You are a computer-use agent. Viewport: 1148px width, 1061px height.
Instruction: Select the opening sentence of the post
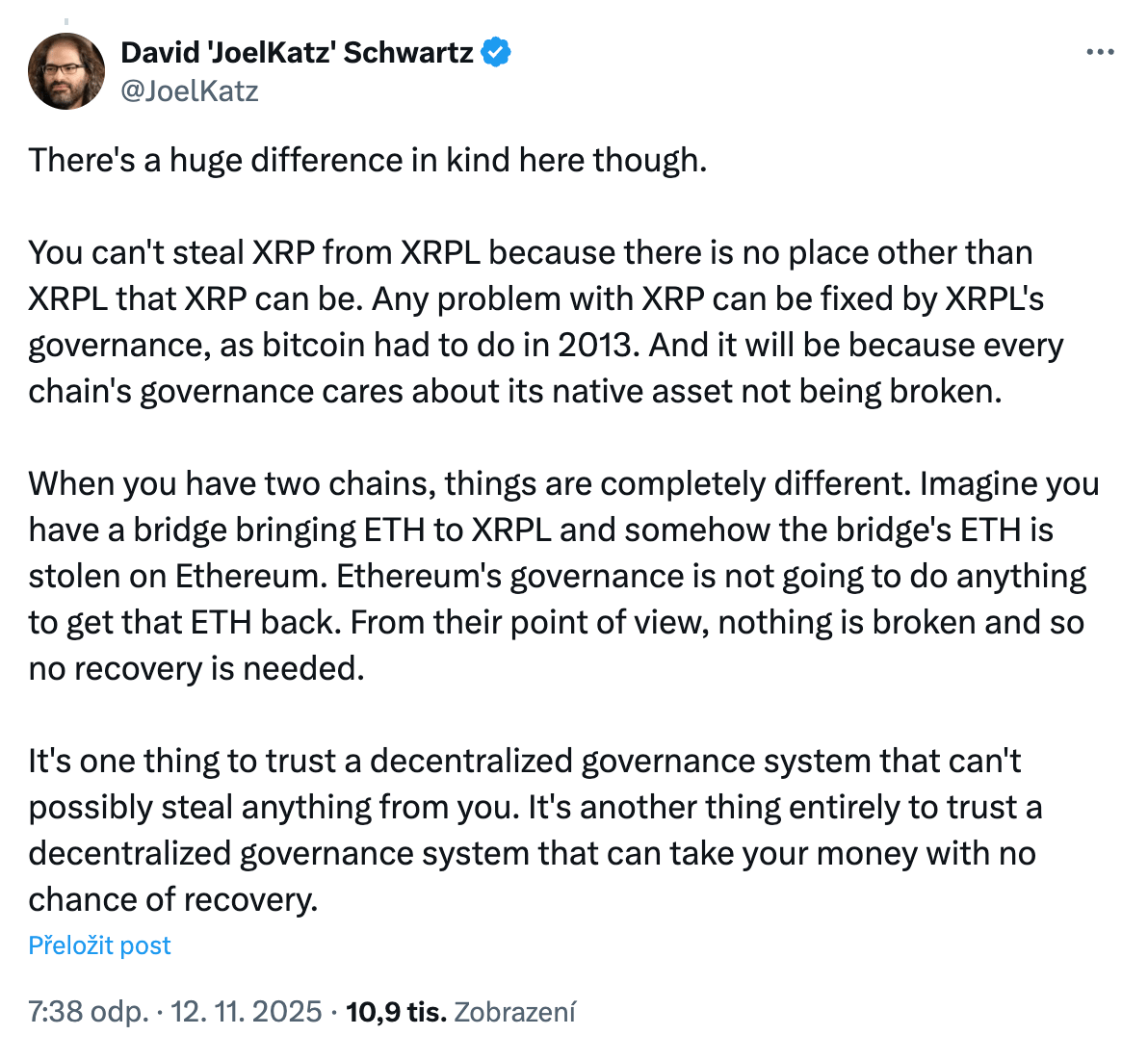point(368,161)
